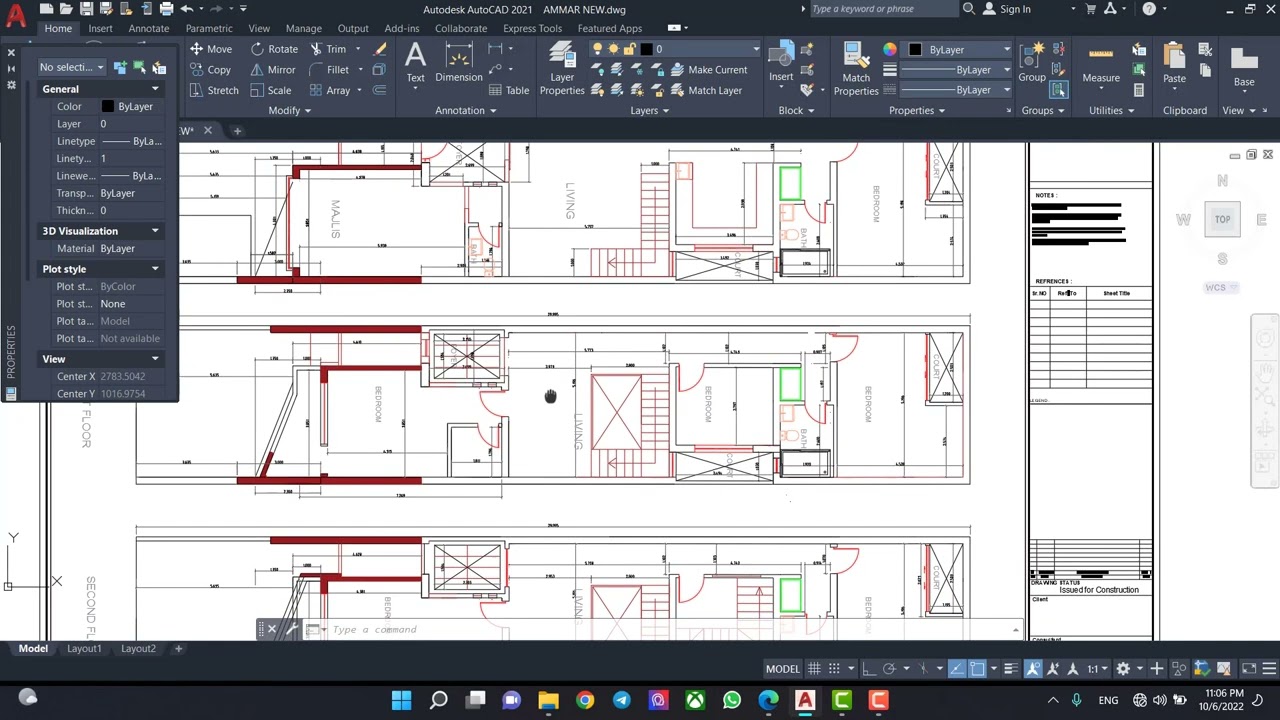Switch to the Layout1 tab

tap(84, 649)
